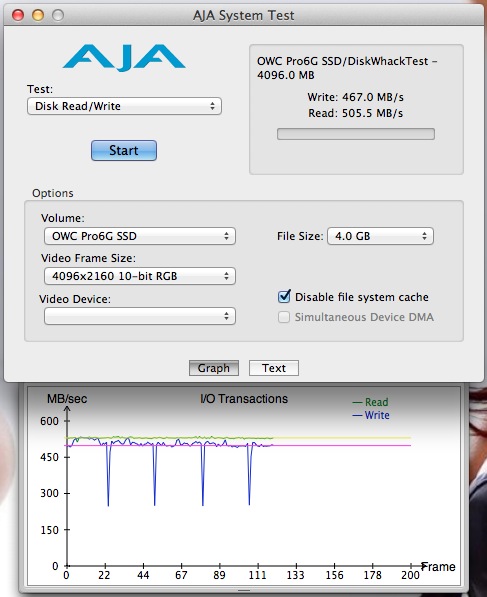Switch to the Text view
Screen dimensions: 487x597
coord(274,368)
